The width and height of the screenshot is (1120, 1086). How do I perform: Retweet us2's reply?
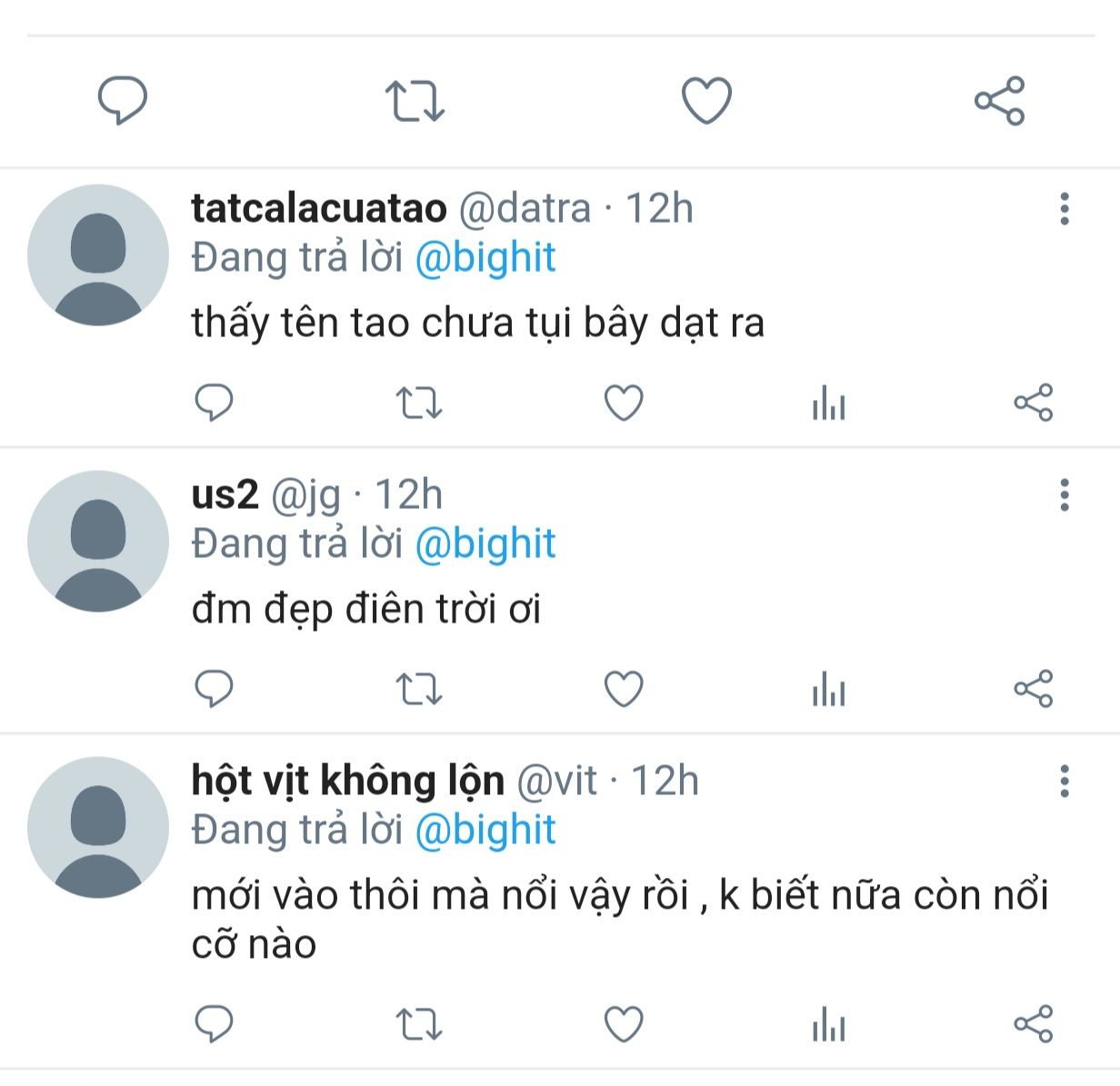point(419,689)
